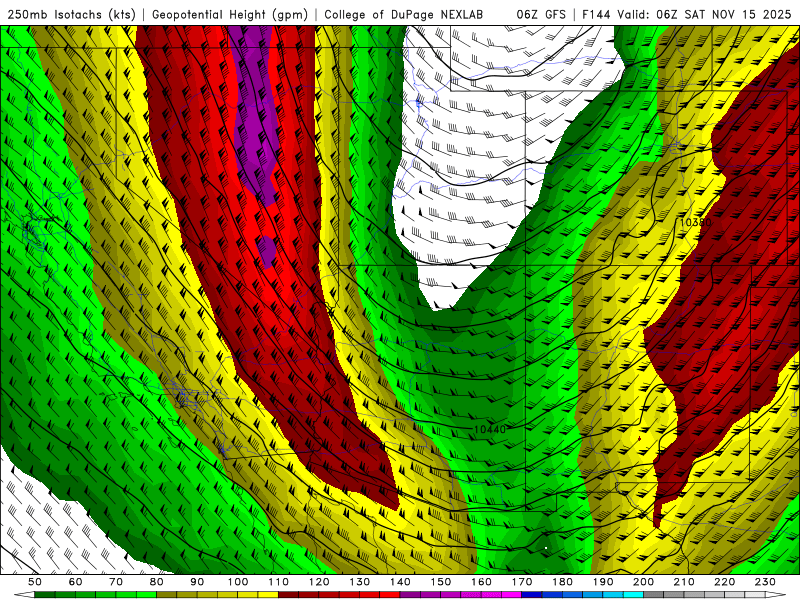Viewport: 800px width, 600px height.
Task: Click the 150 value on the color scale
Action: [441, 582]
